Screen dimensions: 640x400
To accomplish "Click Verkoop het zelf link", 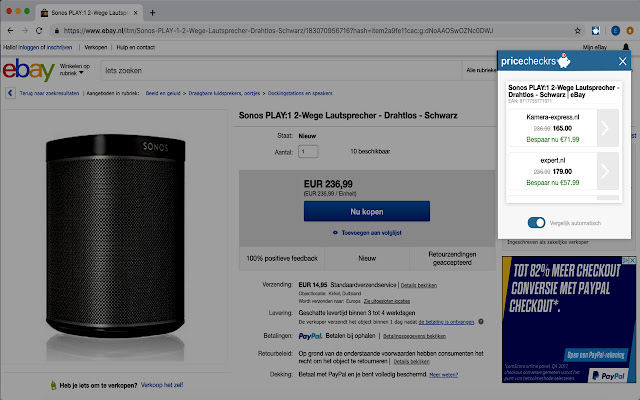I will coord(162,385).
